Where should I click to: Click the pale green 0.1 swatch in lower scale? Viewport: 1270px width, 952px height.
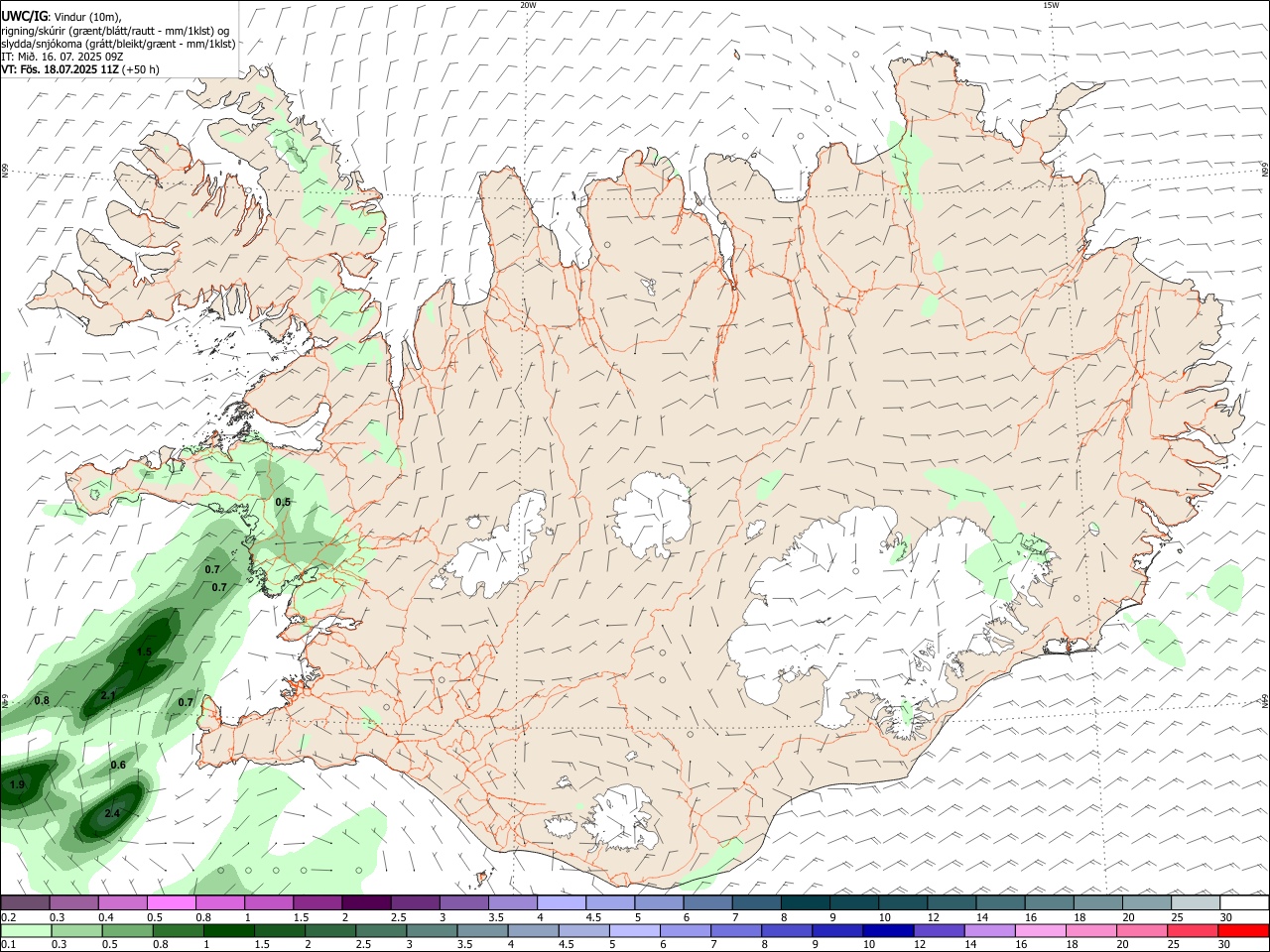(26, 931)
